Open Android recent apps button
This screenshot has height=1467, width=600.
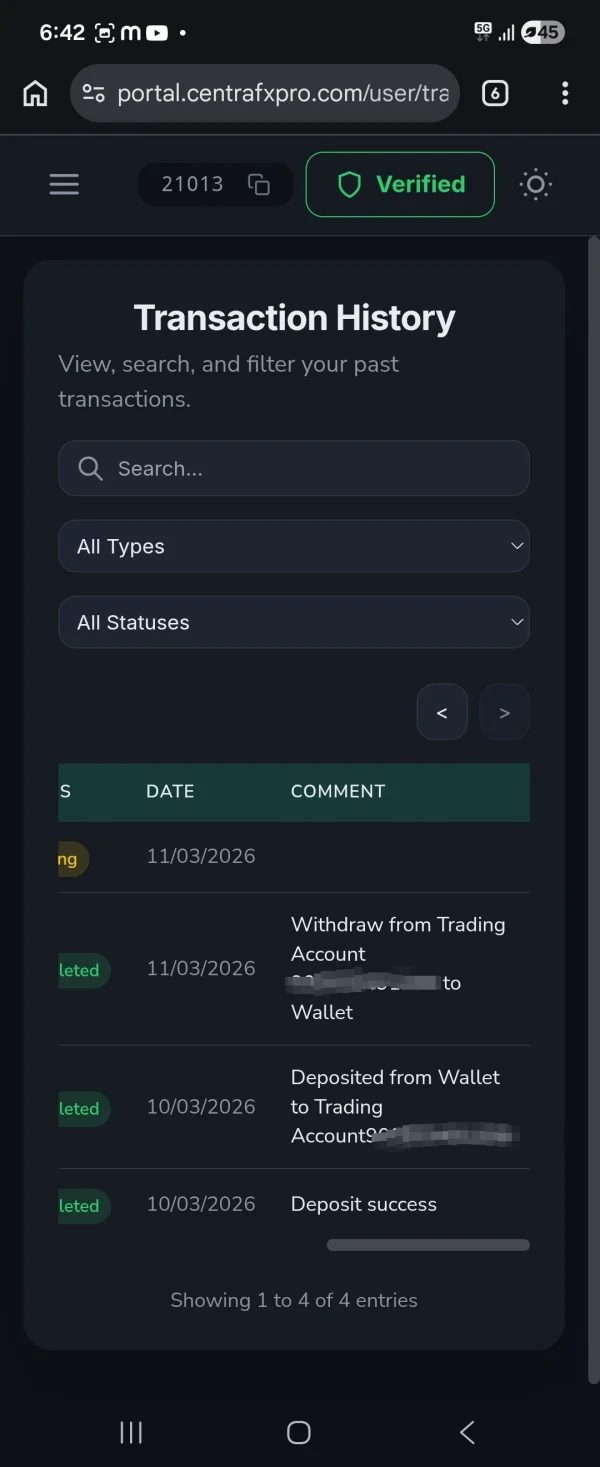click(131, 1432)
